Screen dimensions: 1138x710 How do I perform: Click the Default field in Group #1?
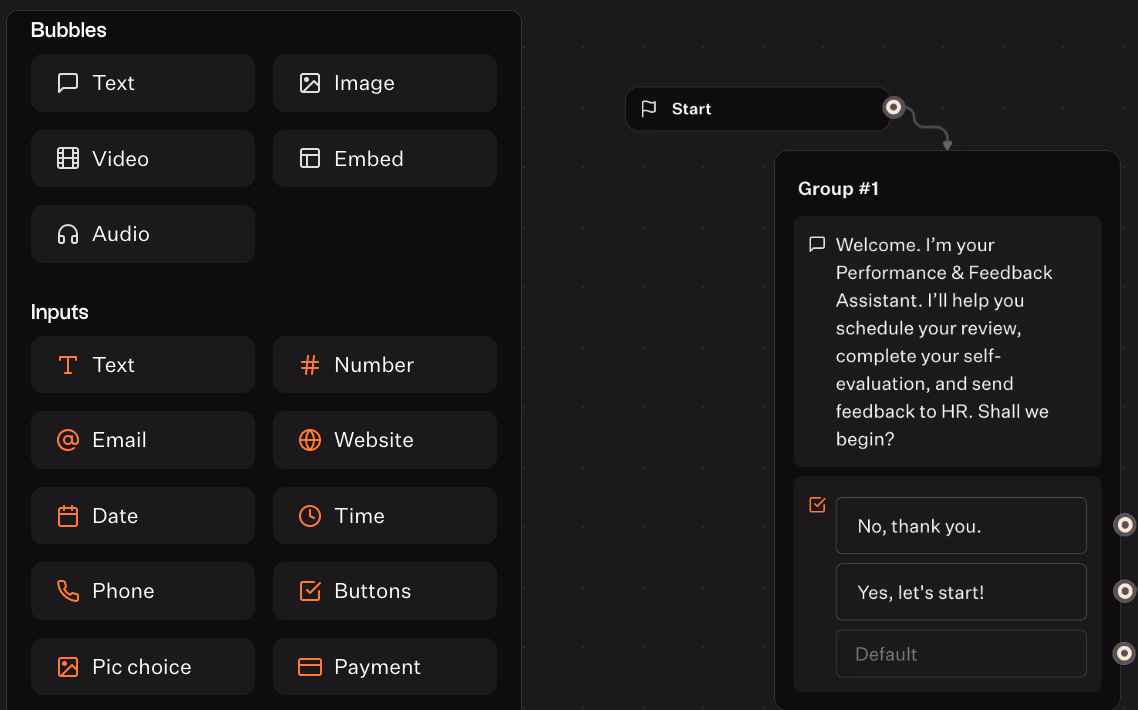click(x=960, y=654)
